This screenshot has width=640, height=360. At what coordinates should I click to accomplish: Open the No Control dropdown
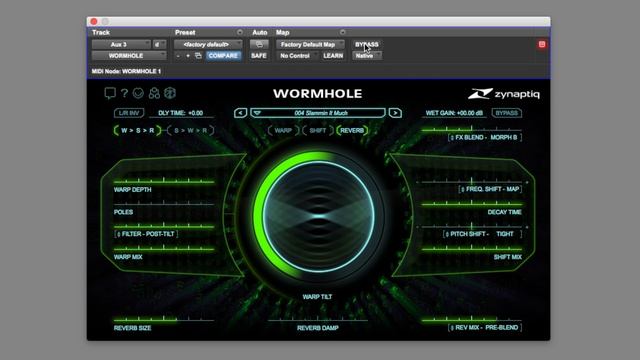click(x=298, y=56)
